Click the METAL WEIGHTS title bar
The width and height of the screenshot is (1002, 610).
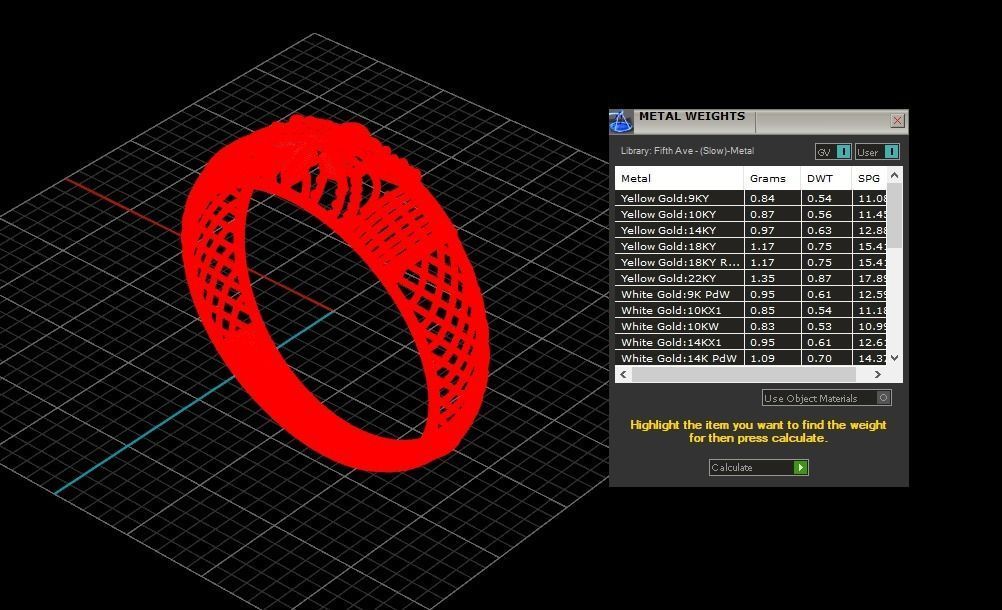(x=758, y=121)
